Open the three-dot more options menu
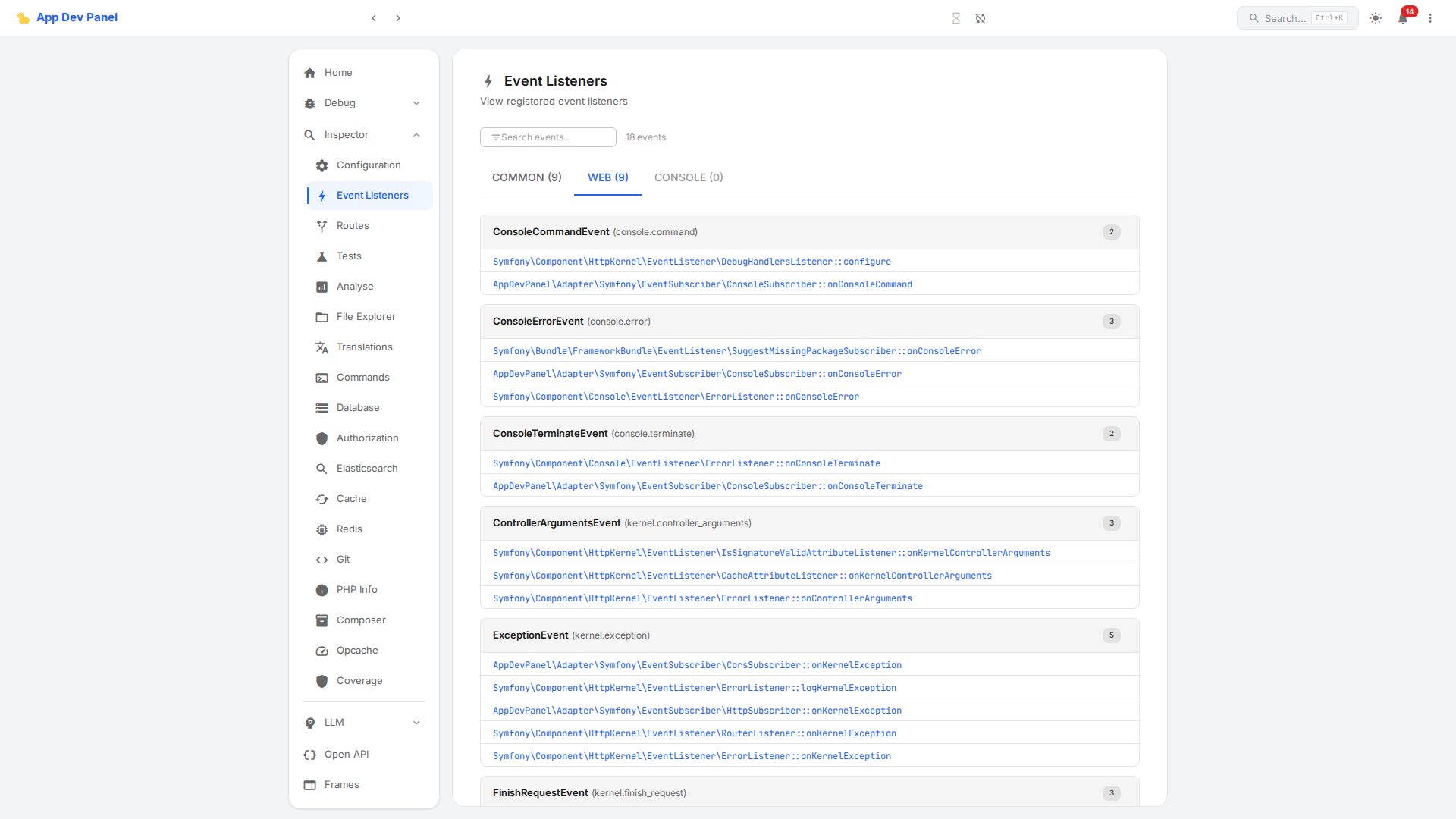The width and height of the screenshot is (1456, 819). 1430,18
